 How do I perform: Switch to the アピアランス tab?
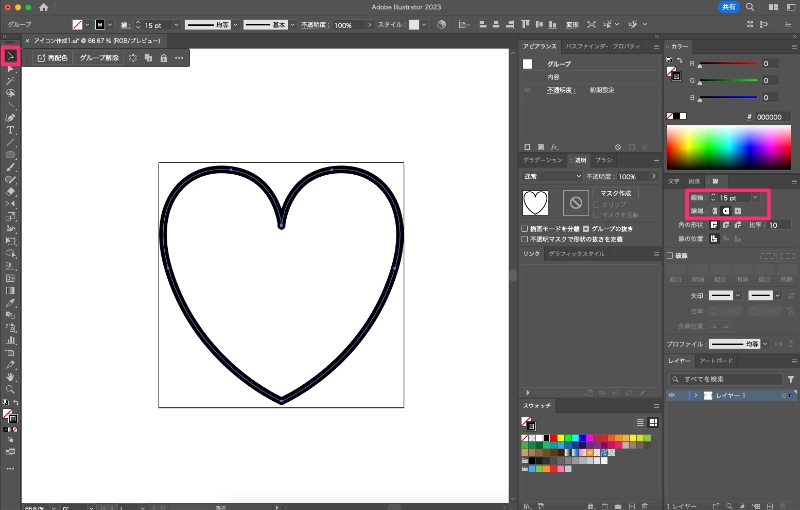(x=539, y=46)
